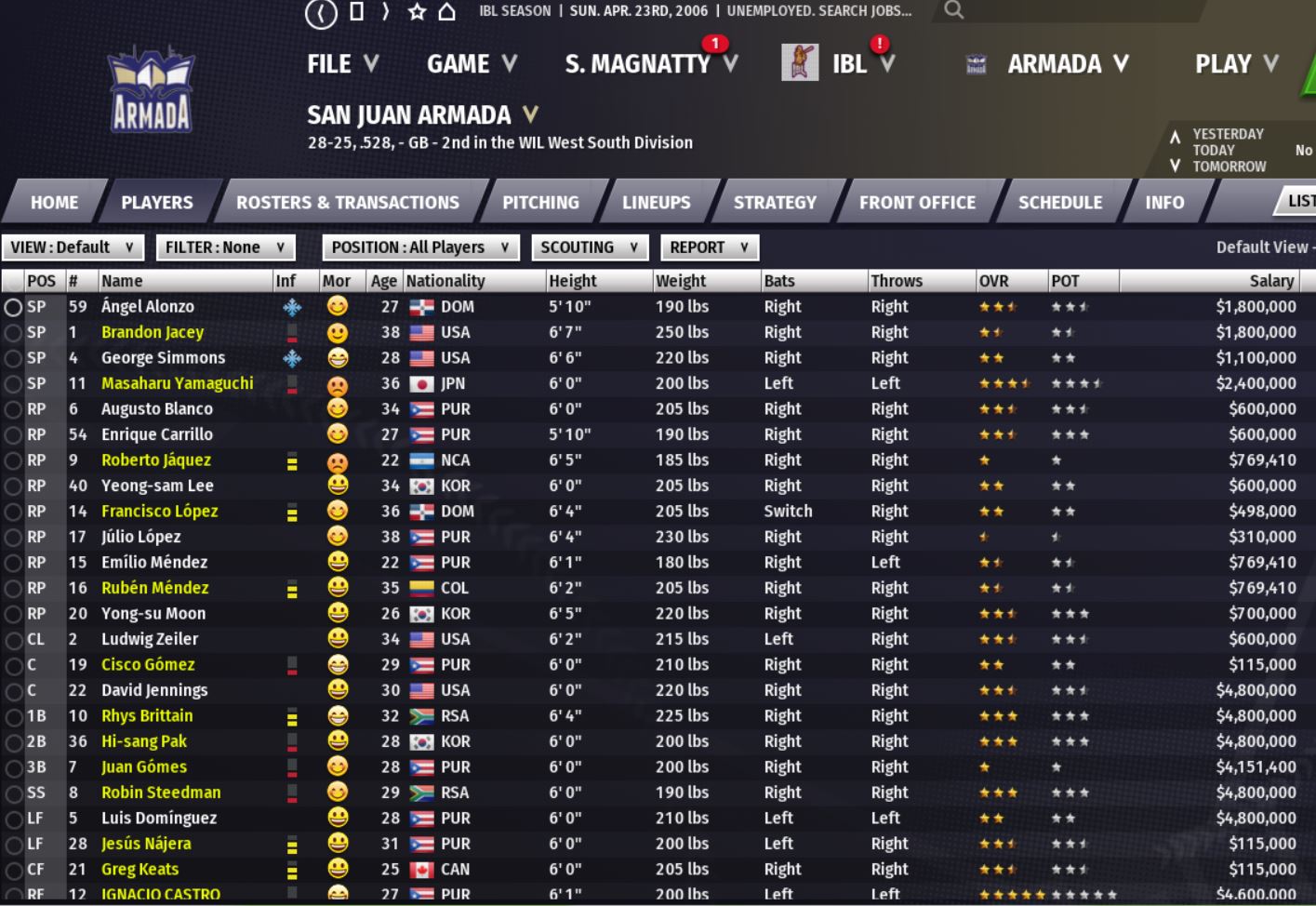Select the radio button for David Jennings

coord(13,691)
